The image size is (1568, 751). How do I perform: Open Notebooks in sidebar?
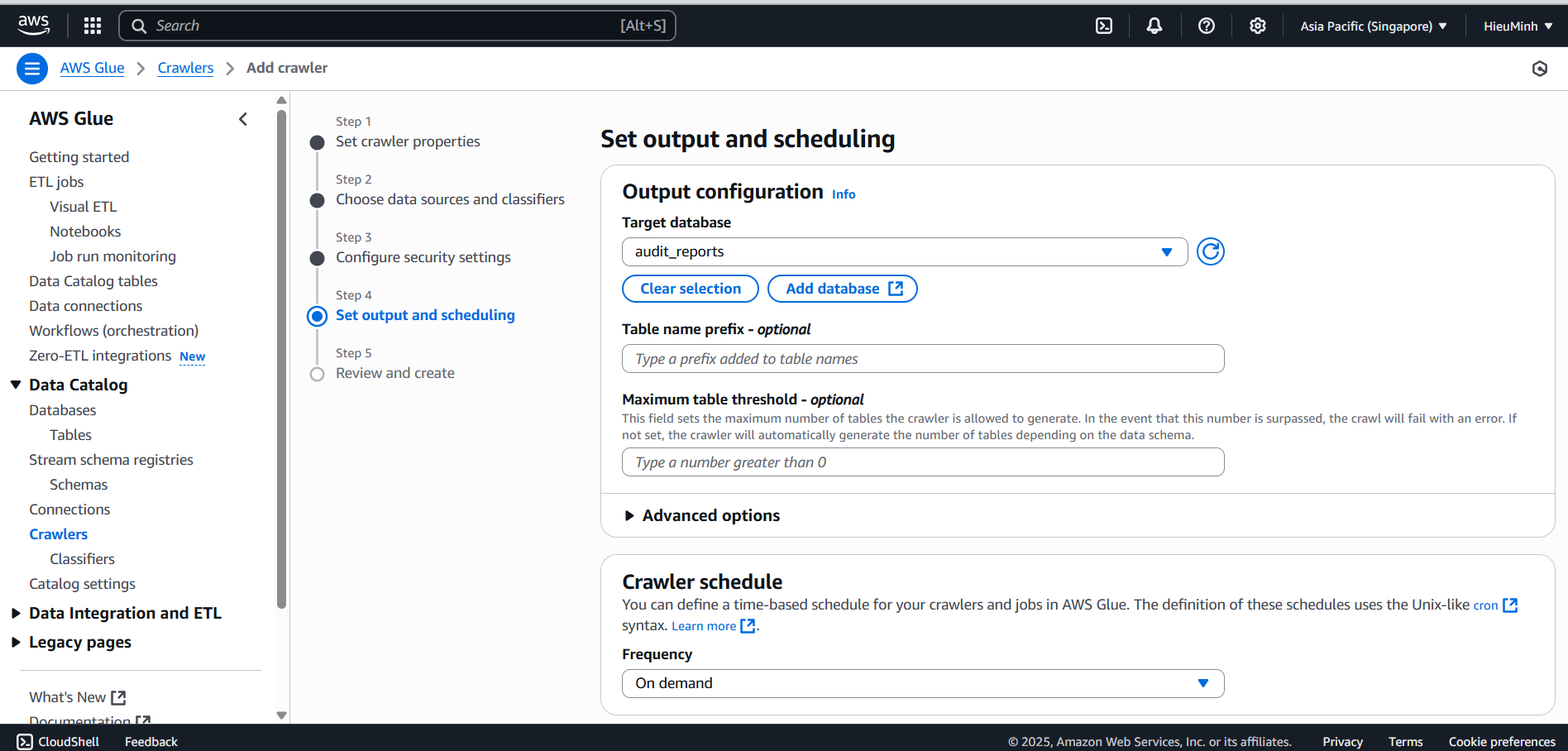[x=85, y=232]
